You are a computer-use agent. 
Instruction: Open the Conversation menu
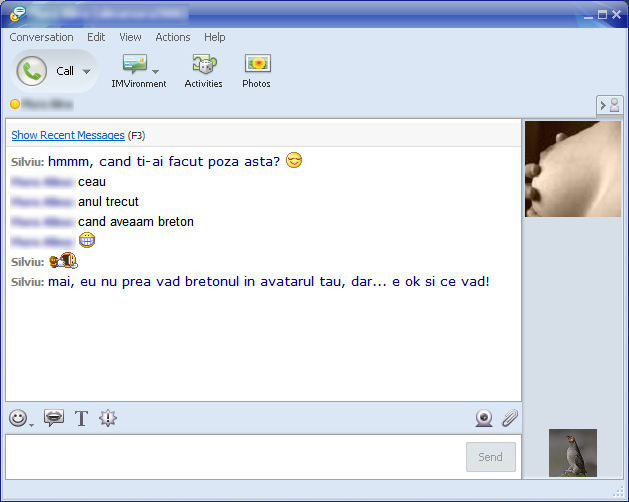[x=41, y=37]
